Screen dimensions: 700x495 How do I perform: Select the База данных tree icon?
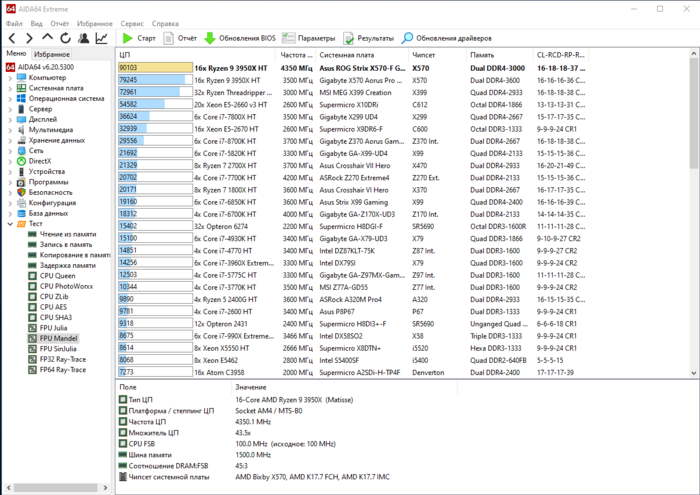21,213
